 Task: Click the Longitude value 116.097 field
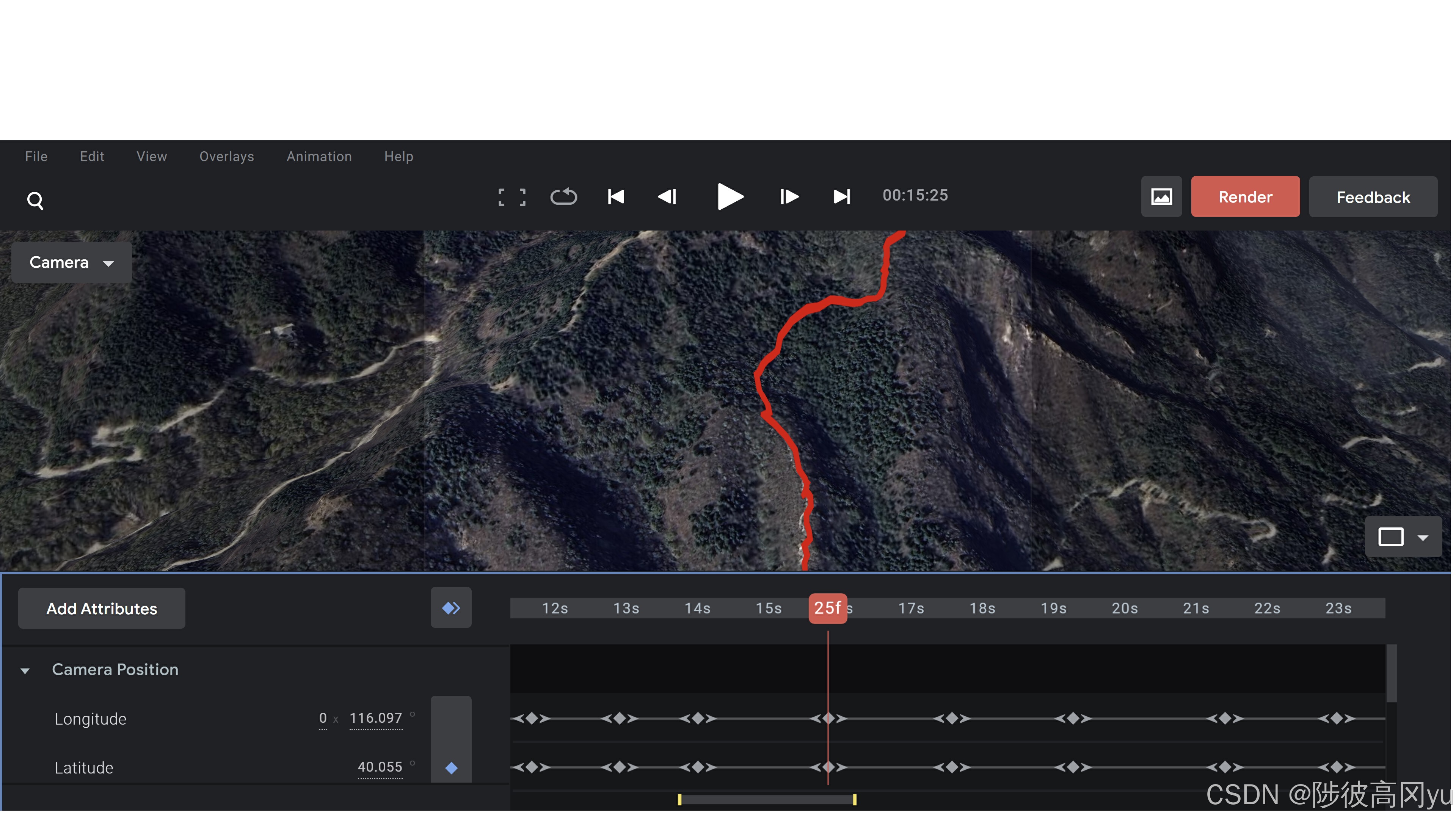coord(375,719)
